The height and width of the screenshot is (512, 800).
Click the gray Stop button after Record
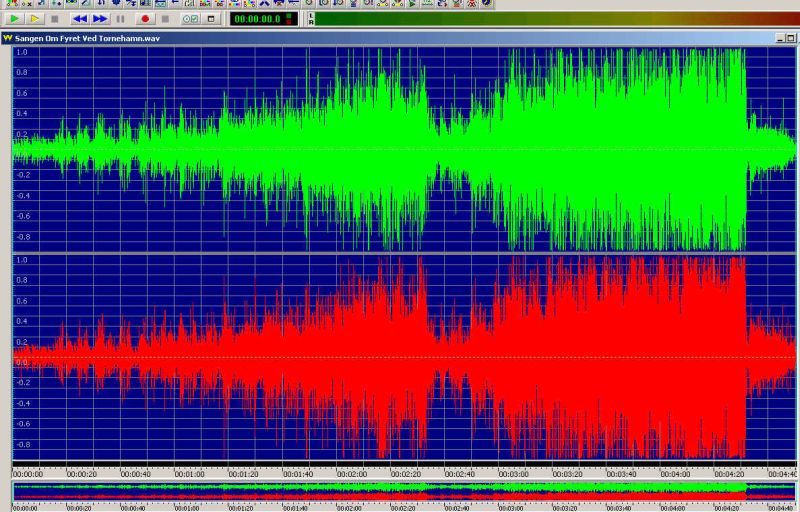pyautogui.click(x=165, y=18)
